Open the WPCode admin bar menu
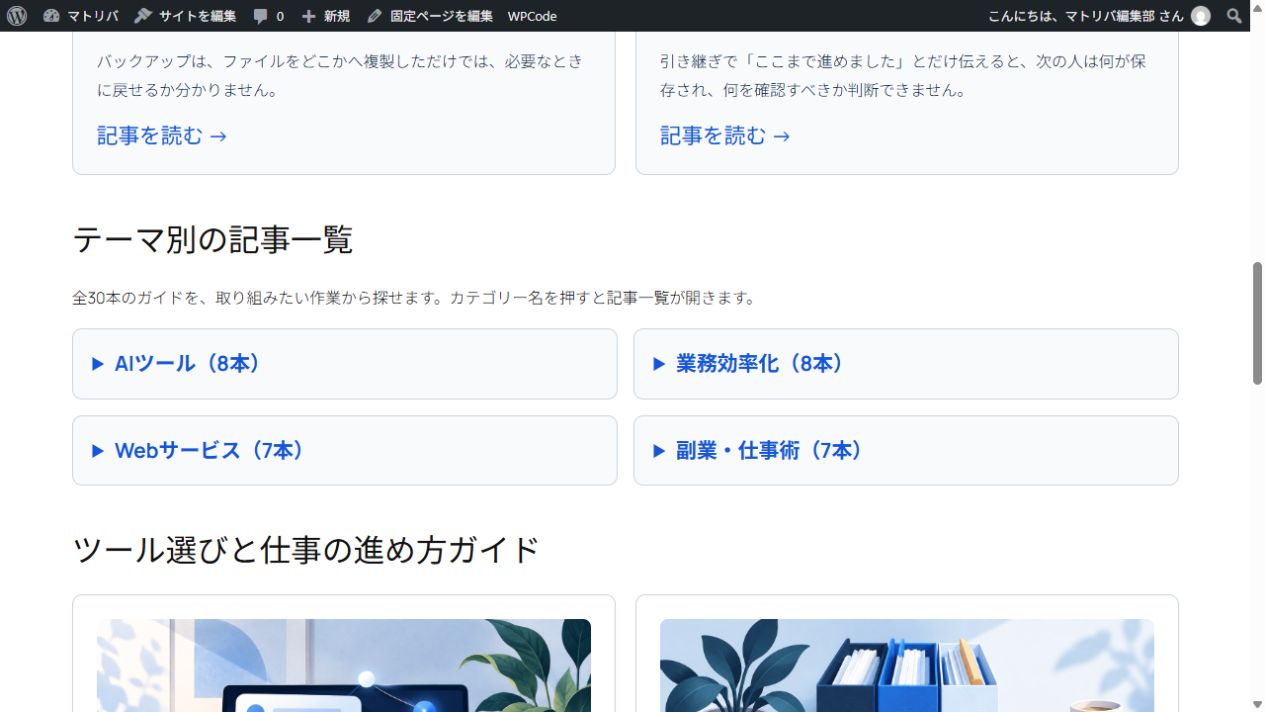1265x712 pixels. (x=532, y=16)
